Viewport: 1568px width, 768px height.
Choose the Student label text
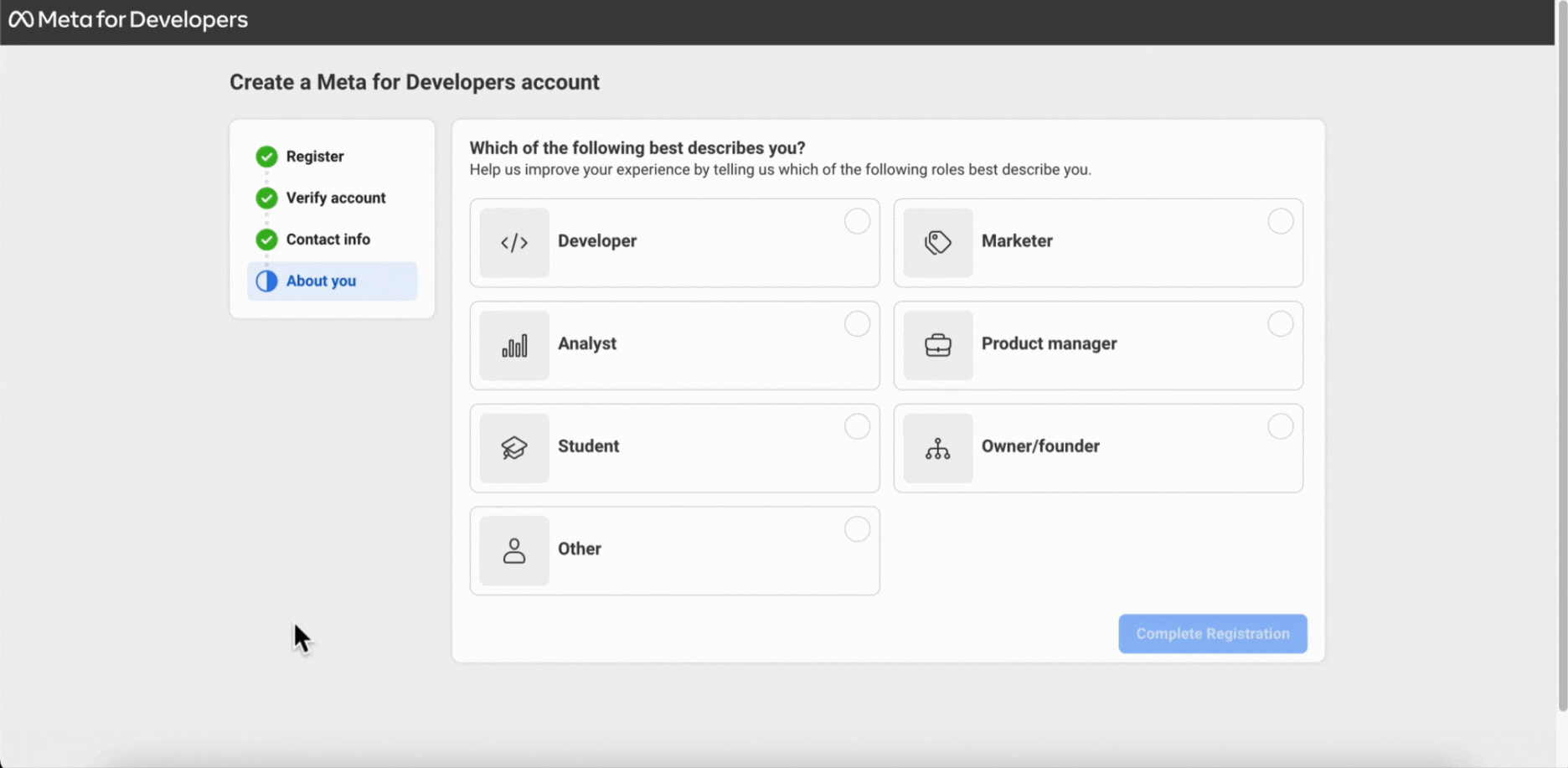(x=589, y=446)
